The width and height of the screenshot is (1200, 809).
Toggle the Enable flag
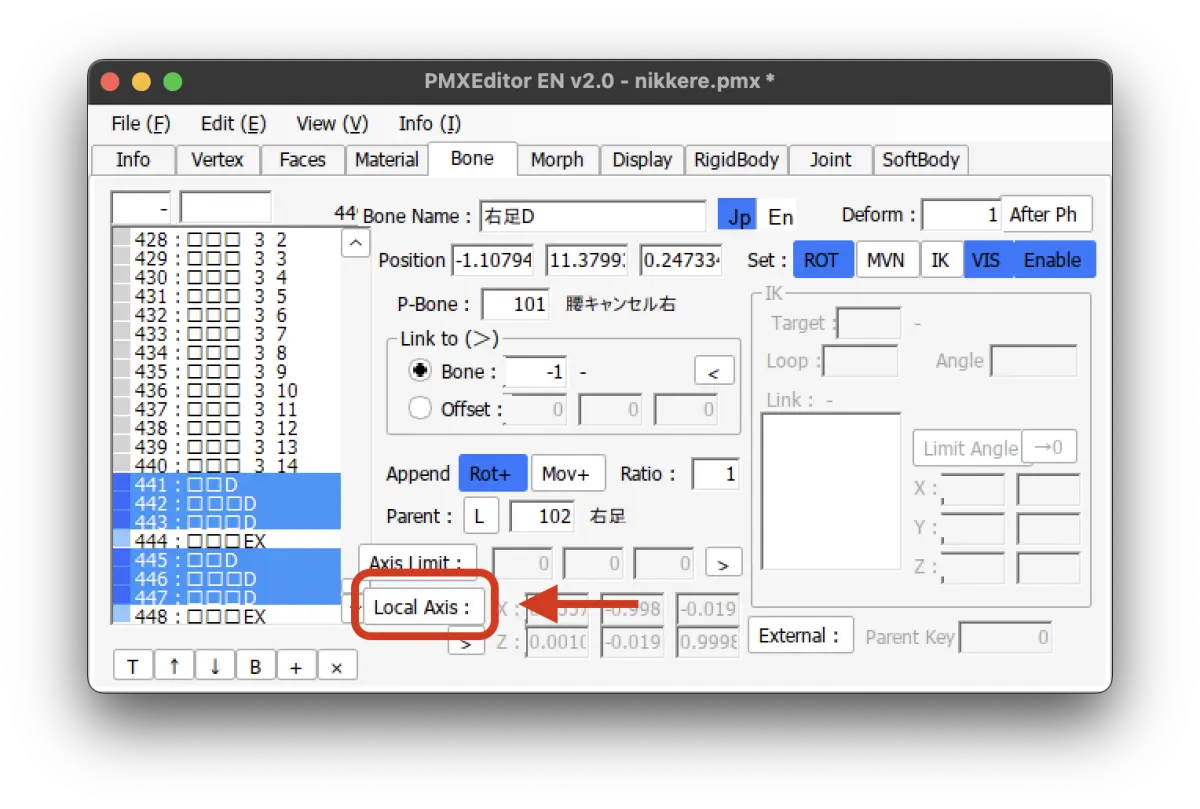pyautogui.click(x=1052, y=260)
